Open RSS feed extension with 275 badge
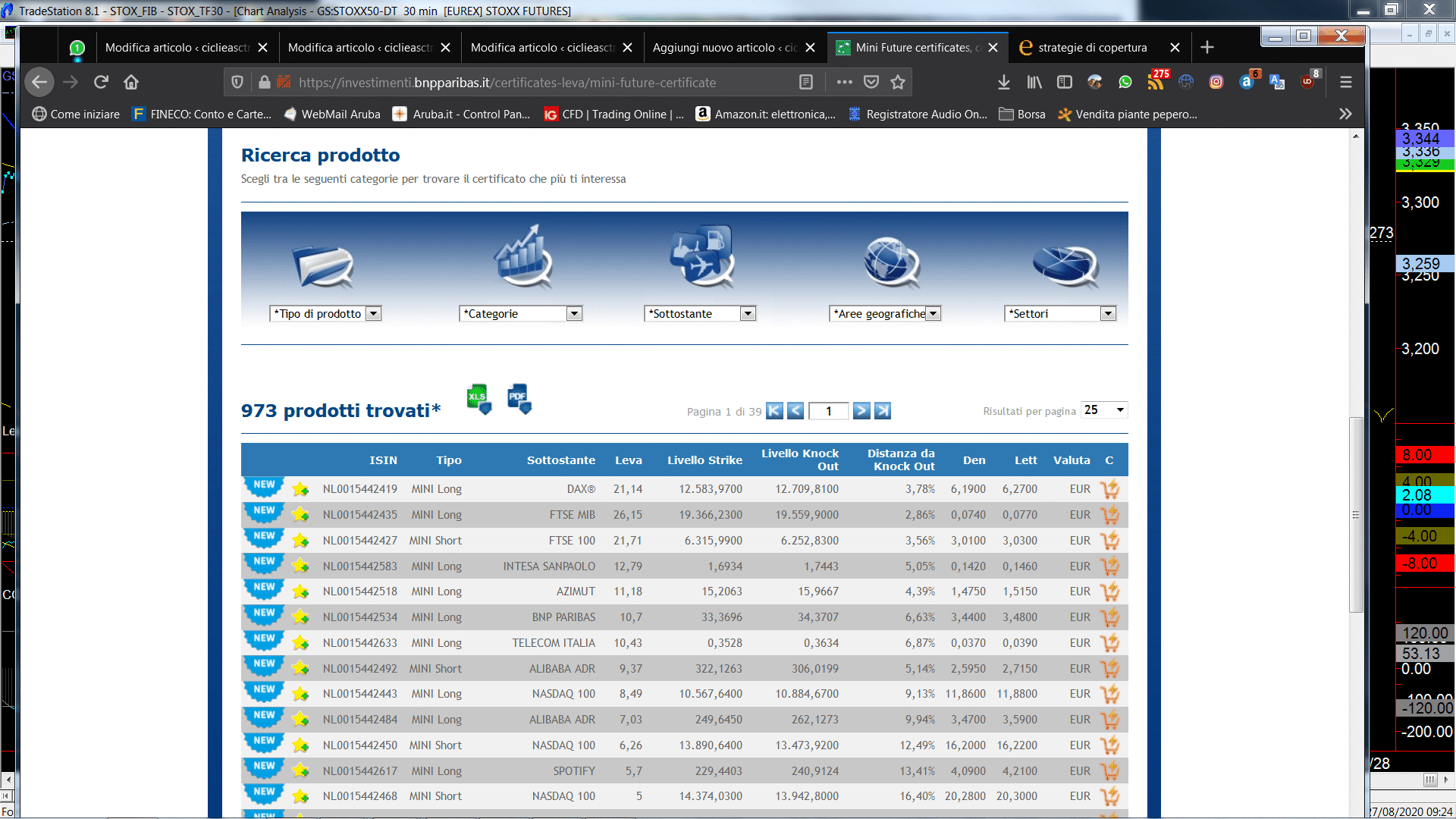The height and width of the screenshot is (819, 1456). [1156, 80]
